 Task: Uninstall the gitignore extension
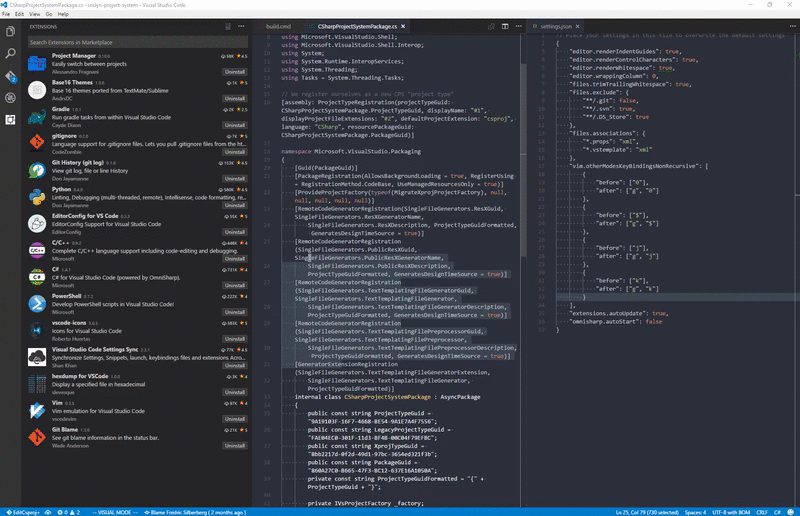(x=235, y=151)
